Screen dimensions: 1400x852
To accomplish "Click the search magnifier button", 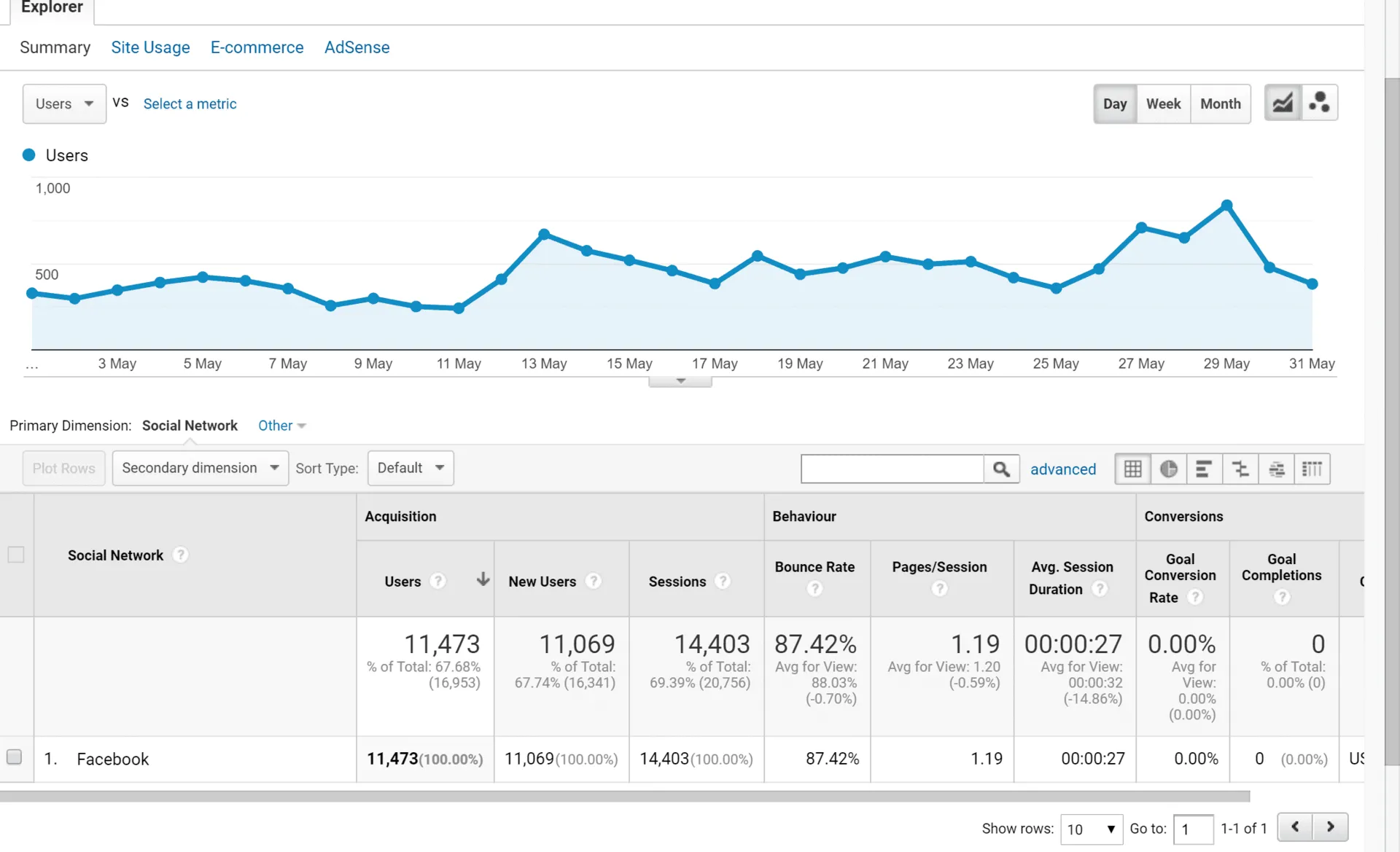I will point(1001,469).
